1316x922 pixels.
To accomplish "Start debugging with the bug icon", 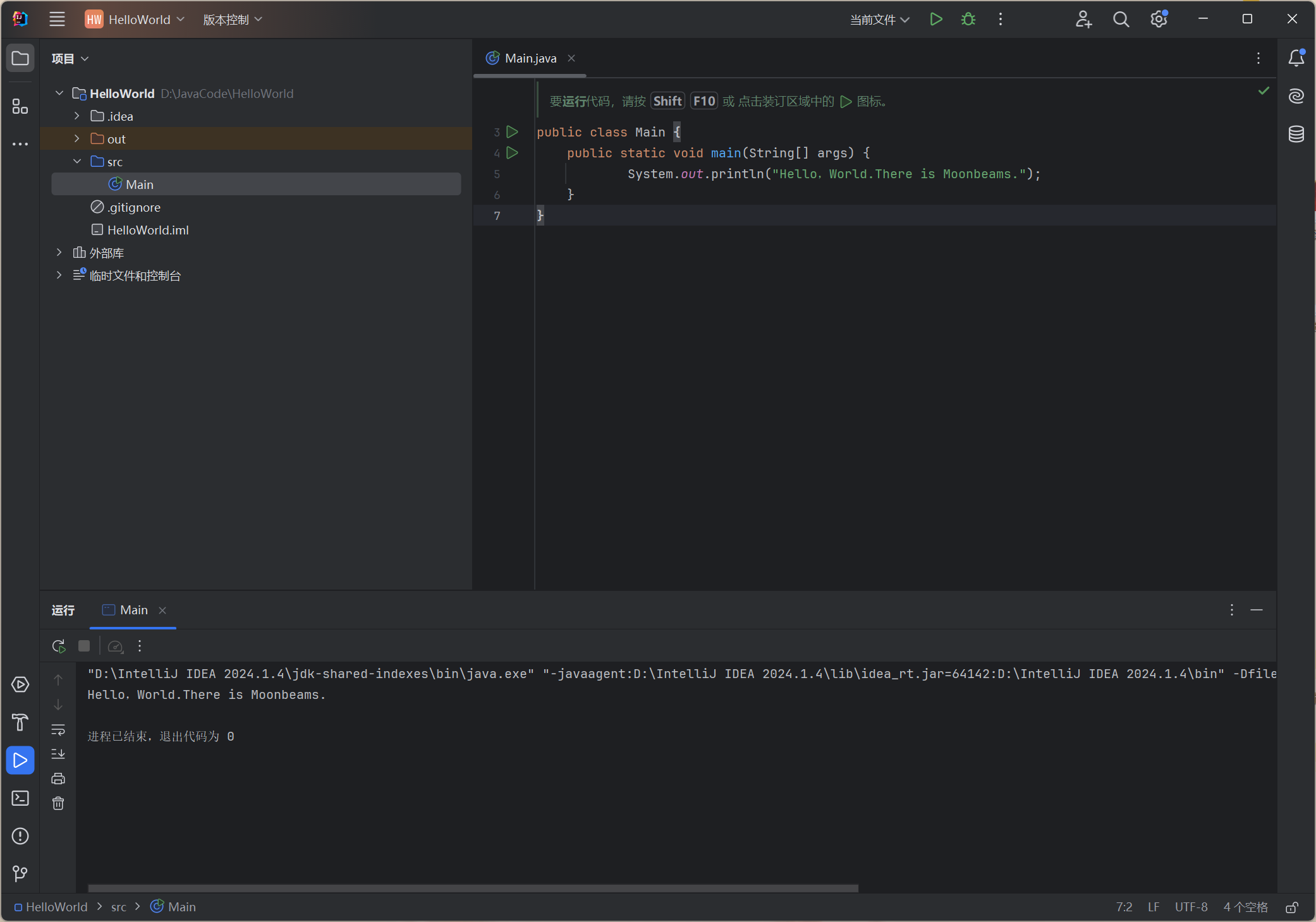I will (968, 19).
